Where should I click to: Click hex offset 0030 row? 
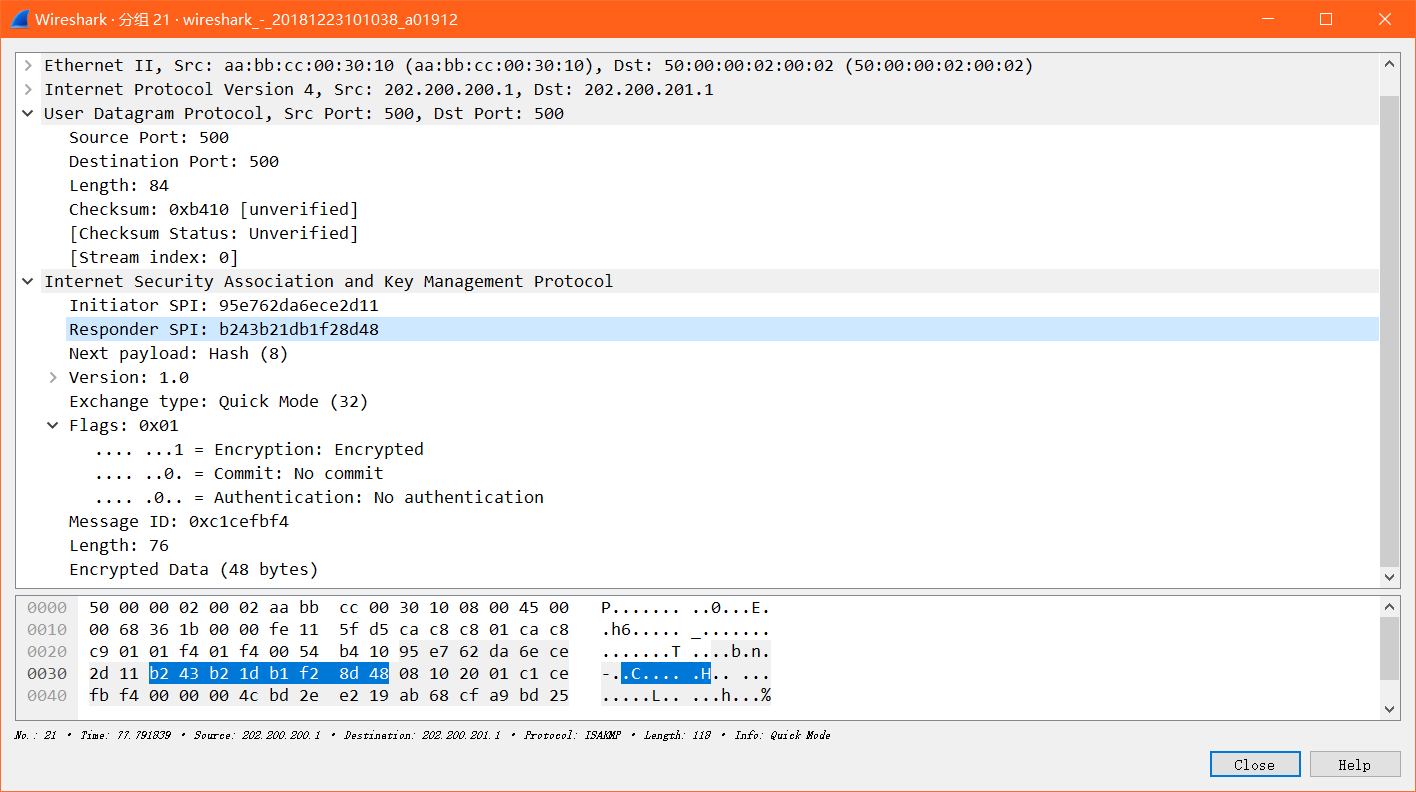tap(47, 673)
